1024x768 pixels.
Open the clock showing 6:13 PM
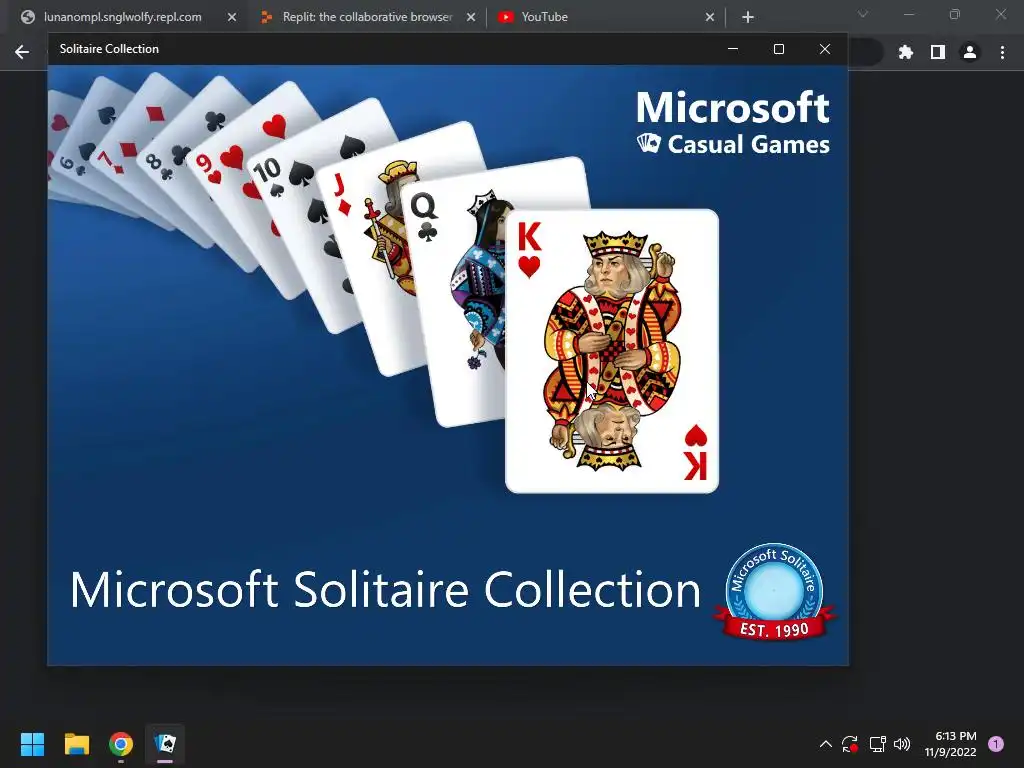click(x=950, y=744)
